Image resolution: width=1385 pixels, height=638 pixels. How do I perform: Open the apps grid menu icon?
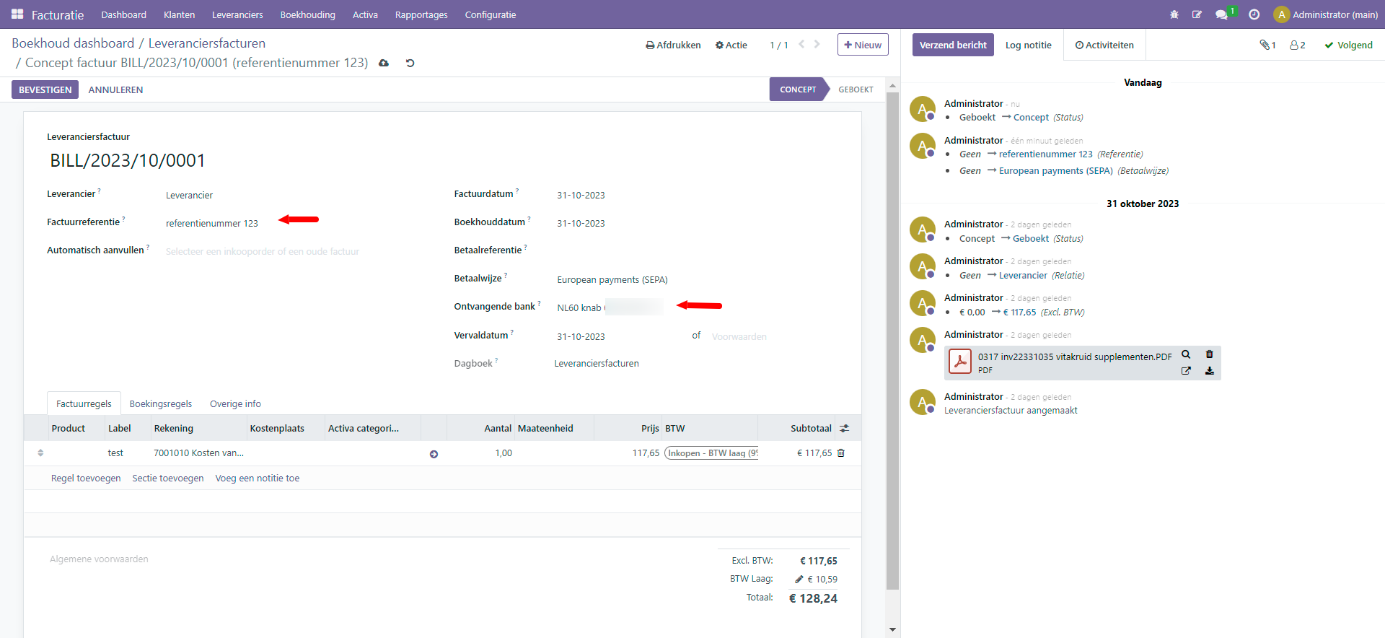tap(17, 15)
